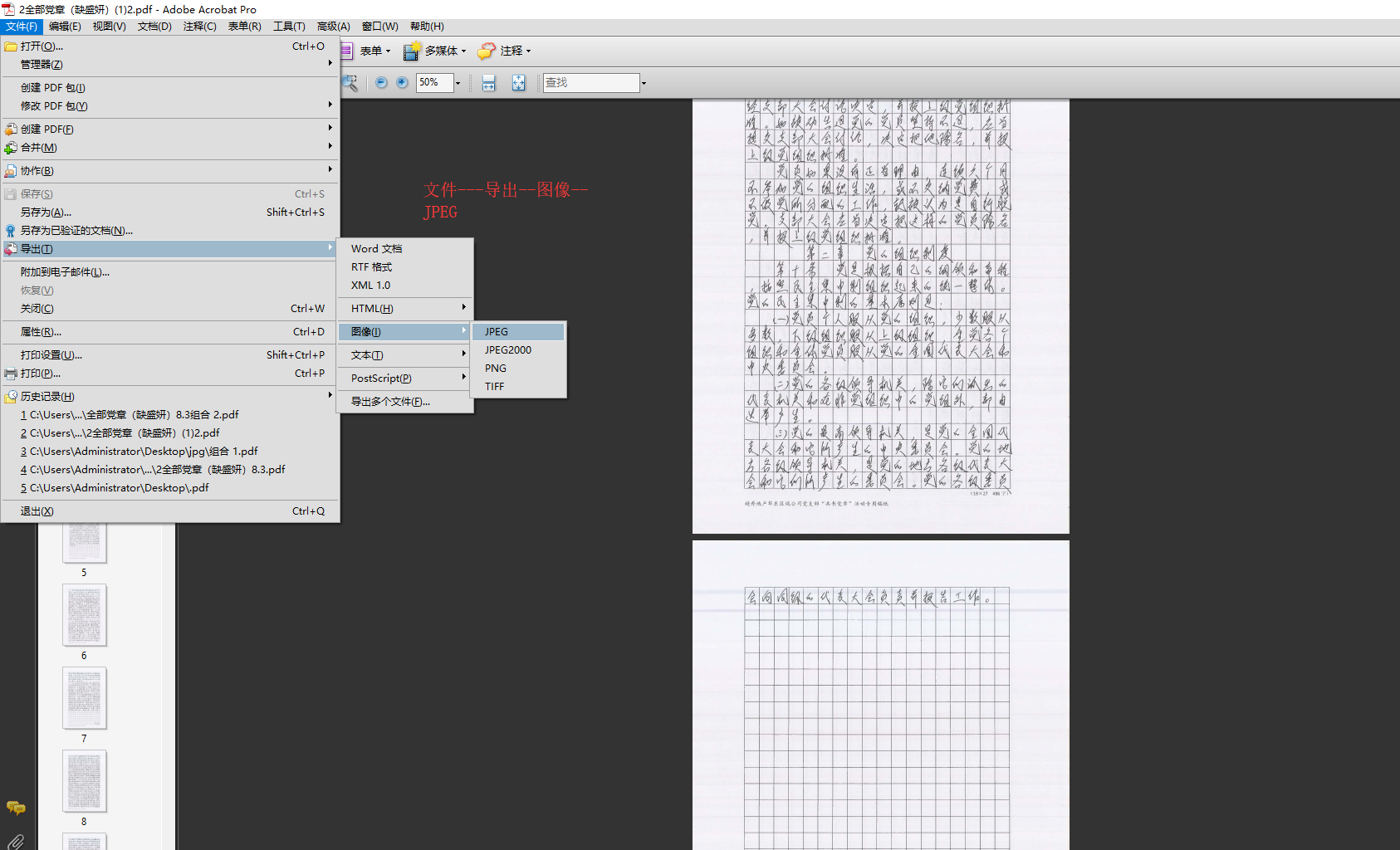Open the 文件(F) menu bar item
Screen dimensions: 1400x850
pyautogui.click(x=22, y=27)
